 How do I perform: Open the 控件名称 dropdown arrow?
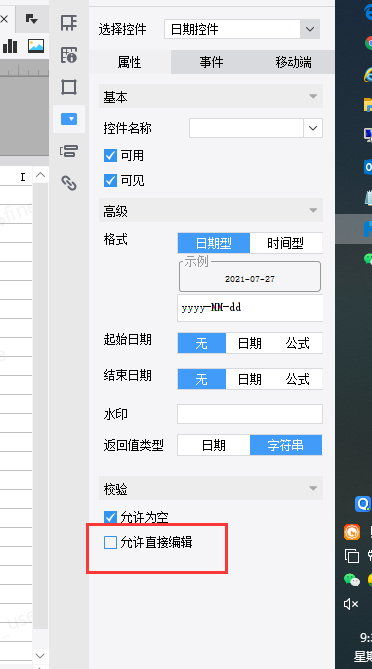tap(313, 128)
